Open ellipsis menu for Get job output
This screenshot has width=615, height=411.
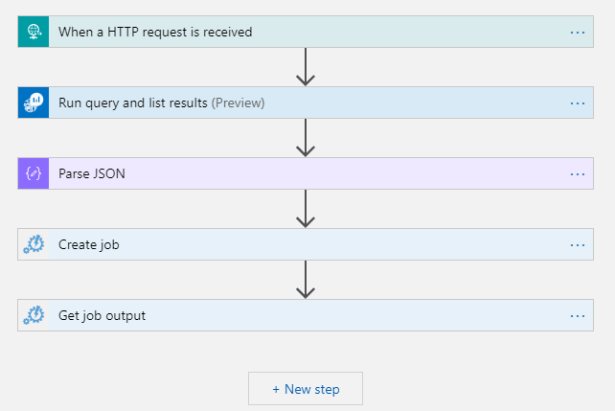pyautogui.click(x=577, y=316)
